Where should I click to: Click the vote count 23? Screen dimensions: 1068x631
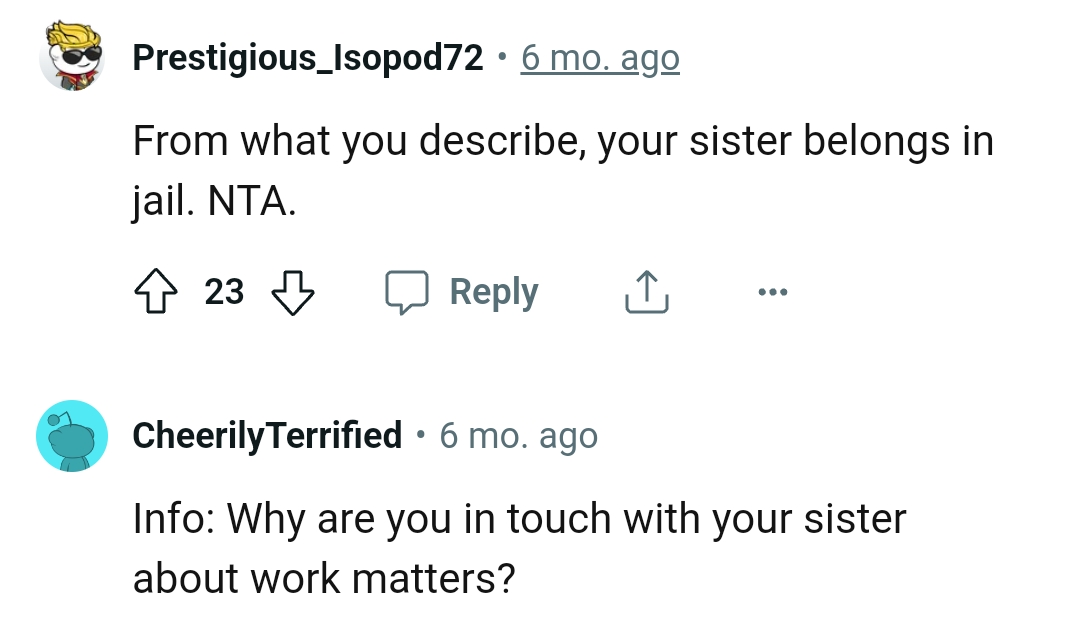pos(224,292)
